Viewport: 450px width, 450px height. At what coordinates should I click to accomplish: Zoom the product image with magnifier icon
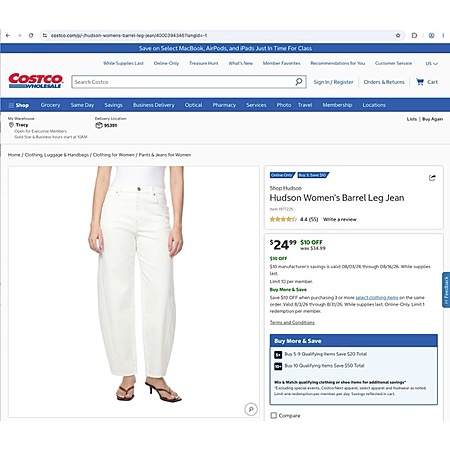[251, 409]
